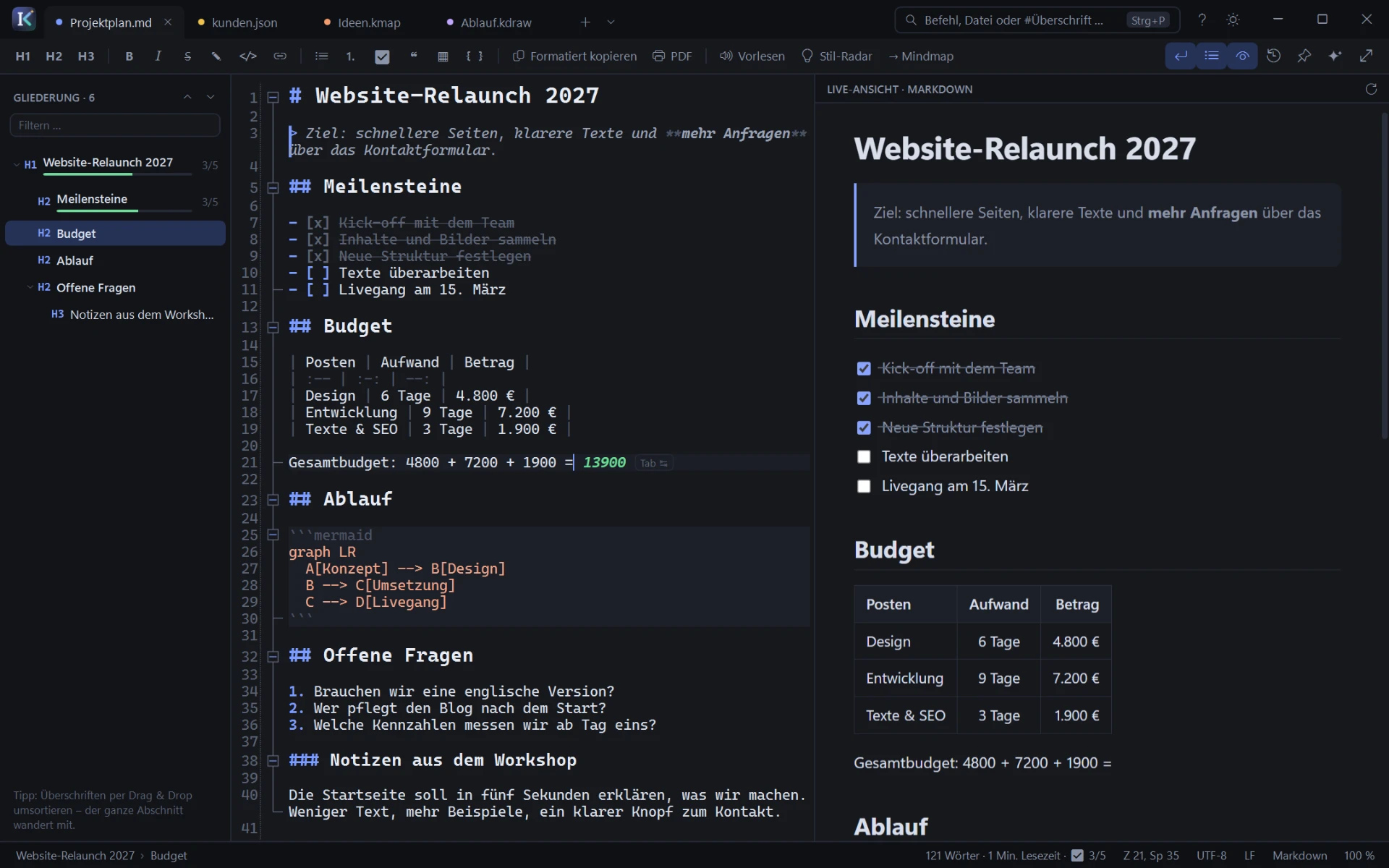
Task: Refresh the live preview pane
Action: [1371, 89]
